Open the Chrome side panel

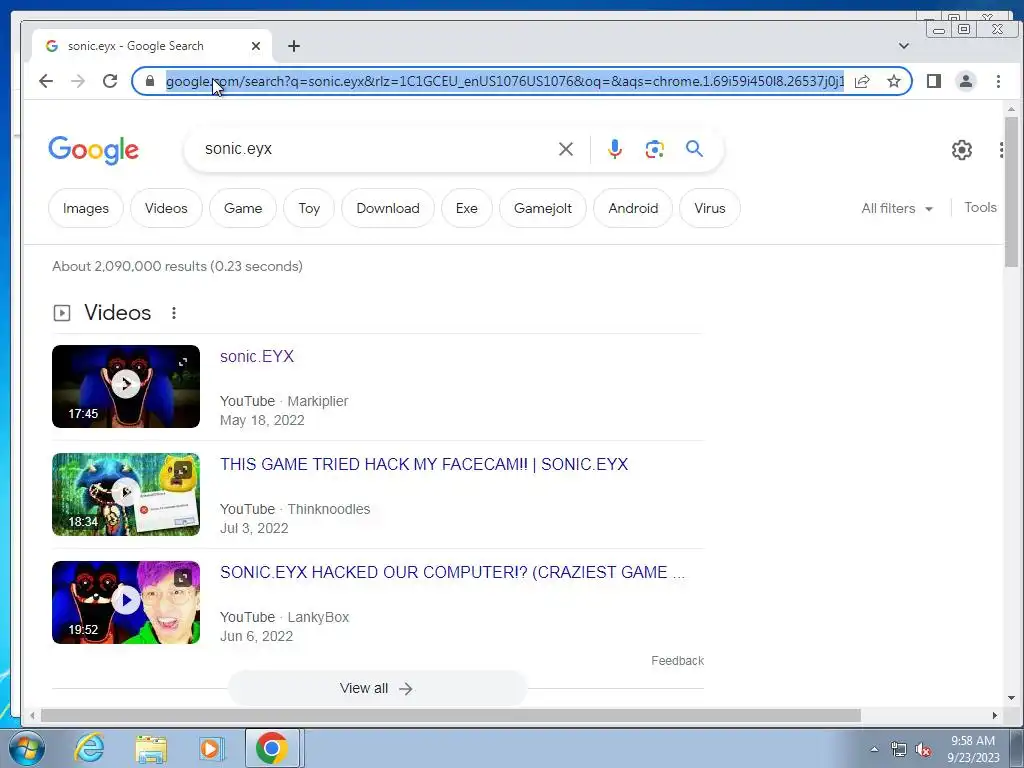click(x=934, y=81)
